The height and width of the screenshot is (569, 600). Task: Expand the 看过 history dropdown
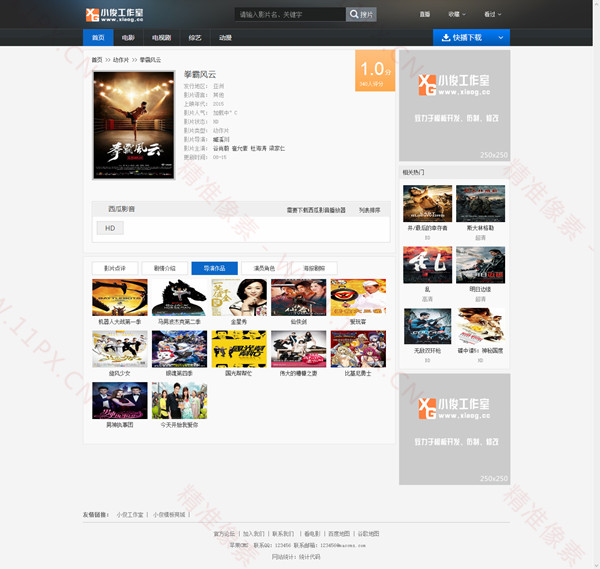(x=492, y=15)
